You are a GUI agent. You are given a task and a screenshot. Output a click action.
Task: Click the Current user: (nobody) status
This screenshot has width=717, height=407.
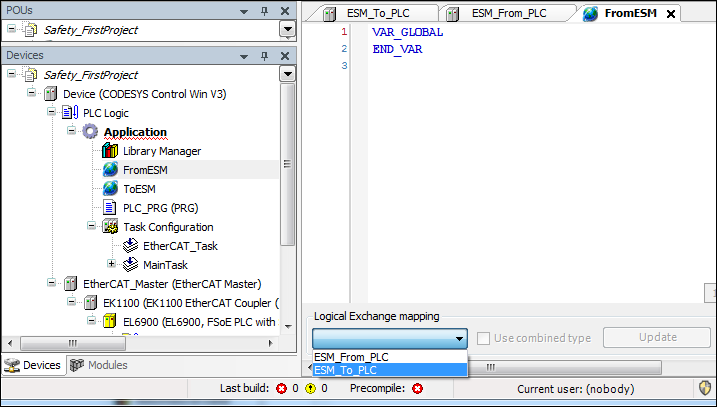pos(576,389)
